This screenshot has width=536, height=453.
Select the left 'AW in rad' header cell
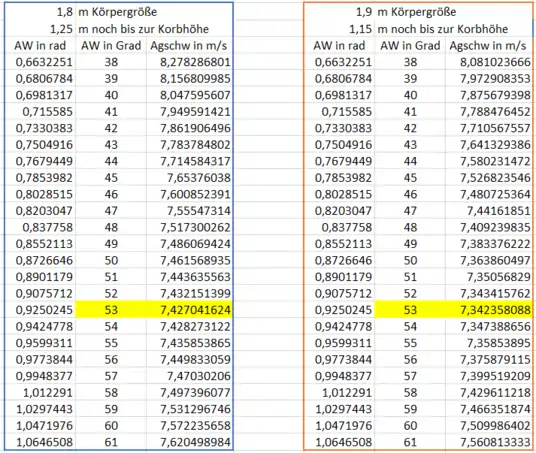pos(40,45)
